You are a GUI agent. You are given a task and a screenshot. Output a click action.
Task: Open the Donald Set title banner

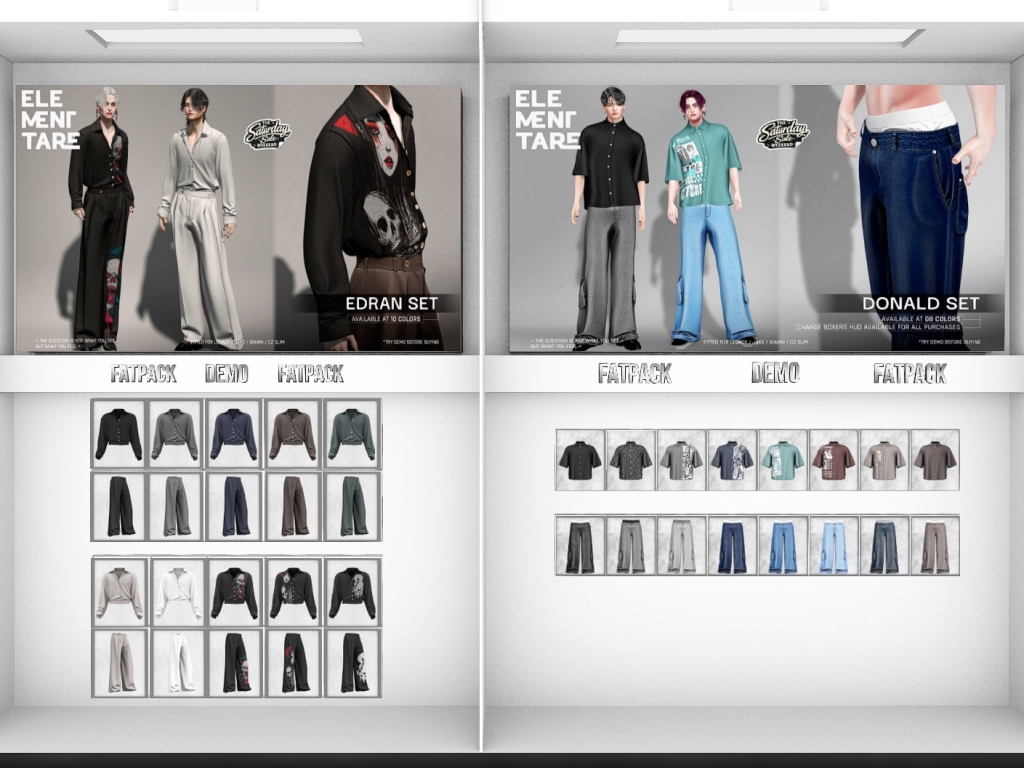[x=919, y=303]
